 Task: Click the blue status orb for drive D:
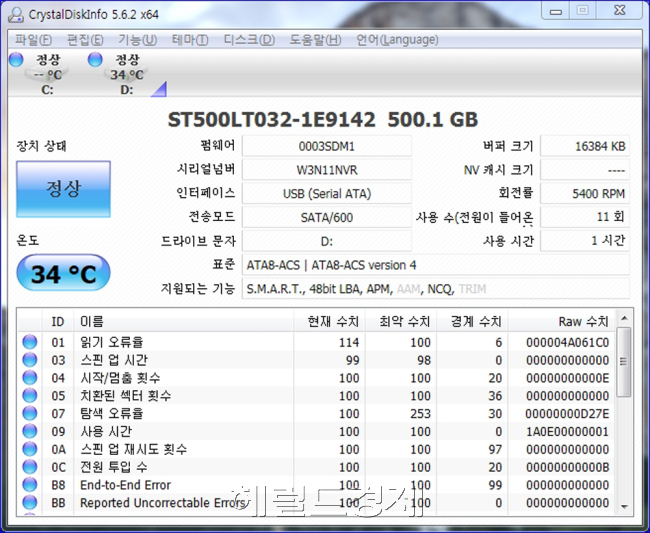tap(95, 59)
